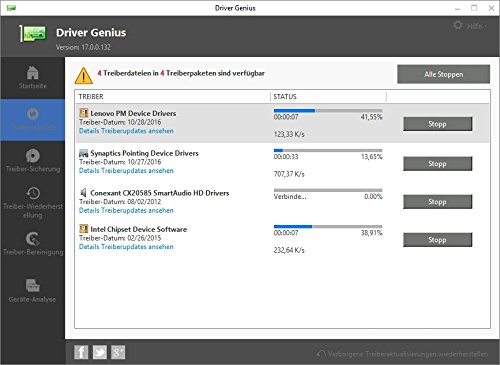
Task: View update details for Lenovo PM drivers
Action: coord(126,131)
